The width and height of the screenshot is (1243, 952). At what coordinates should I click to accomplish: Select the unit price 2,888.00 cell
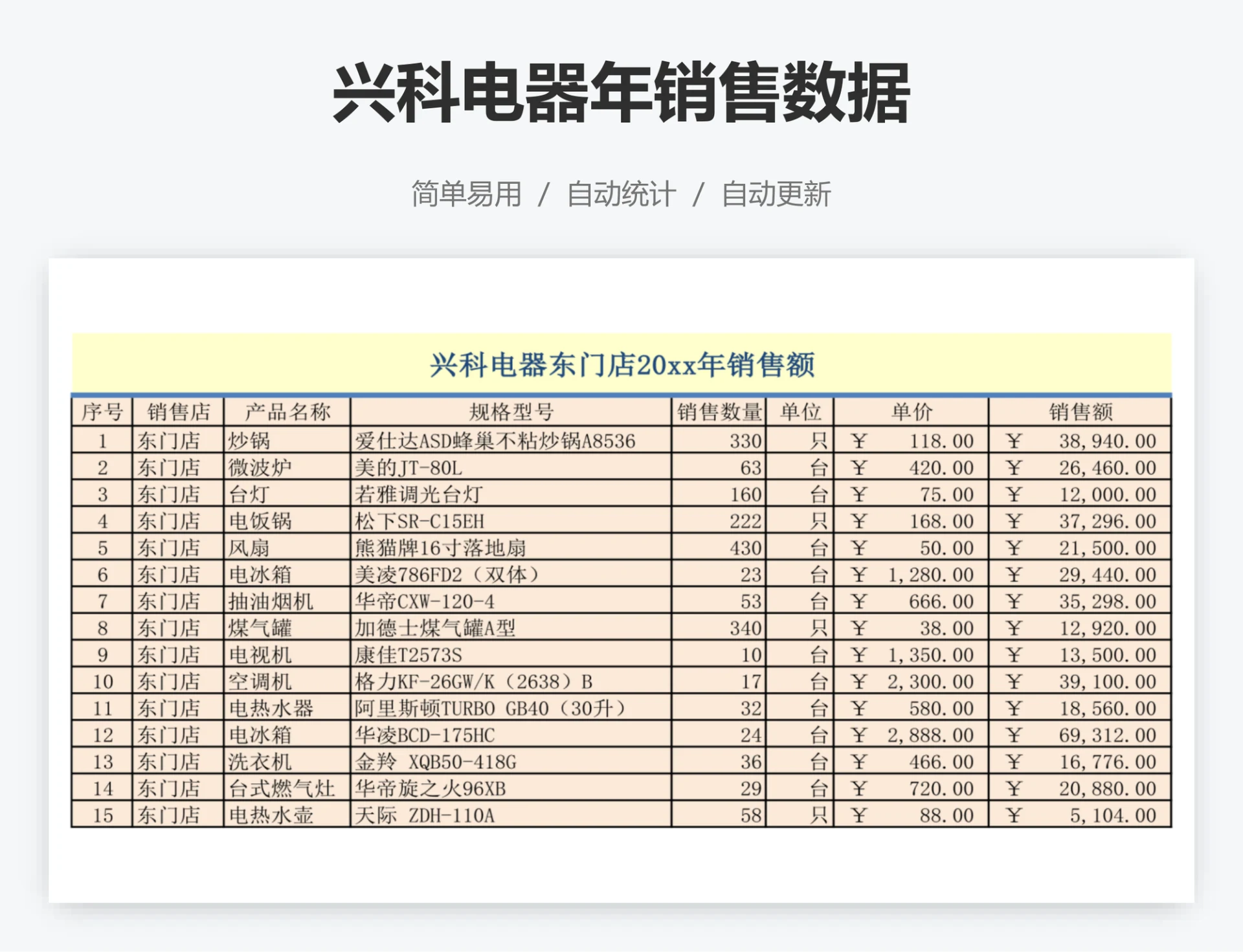tap(911, 735)
